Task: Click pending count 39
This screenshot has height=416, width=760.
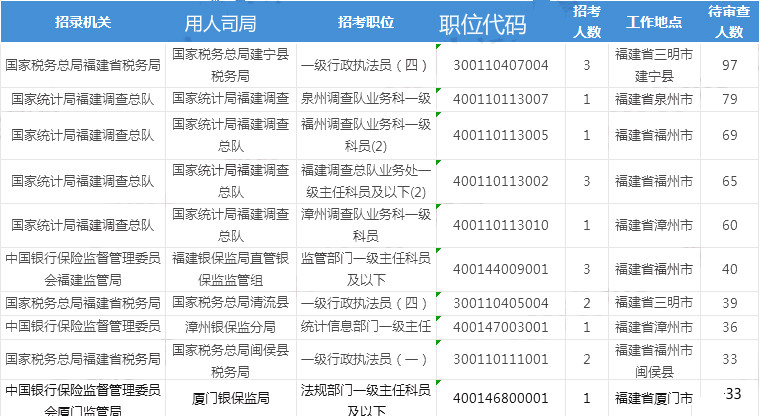Action: pos(729,304)
